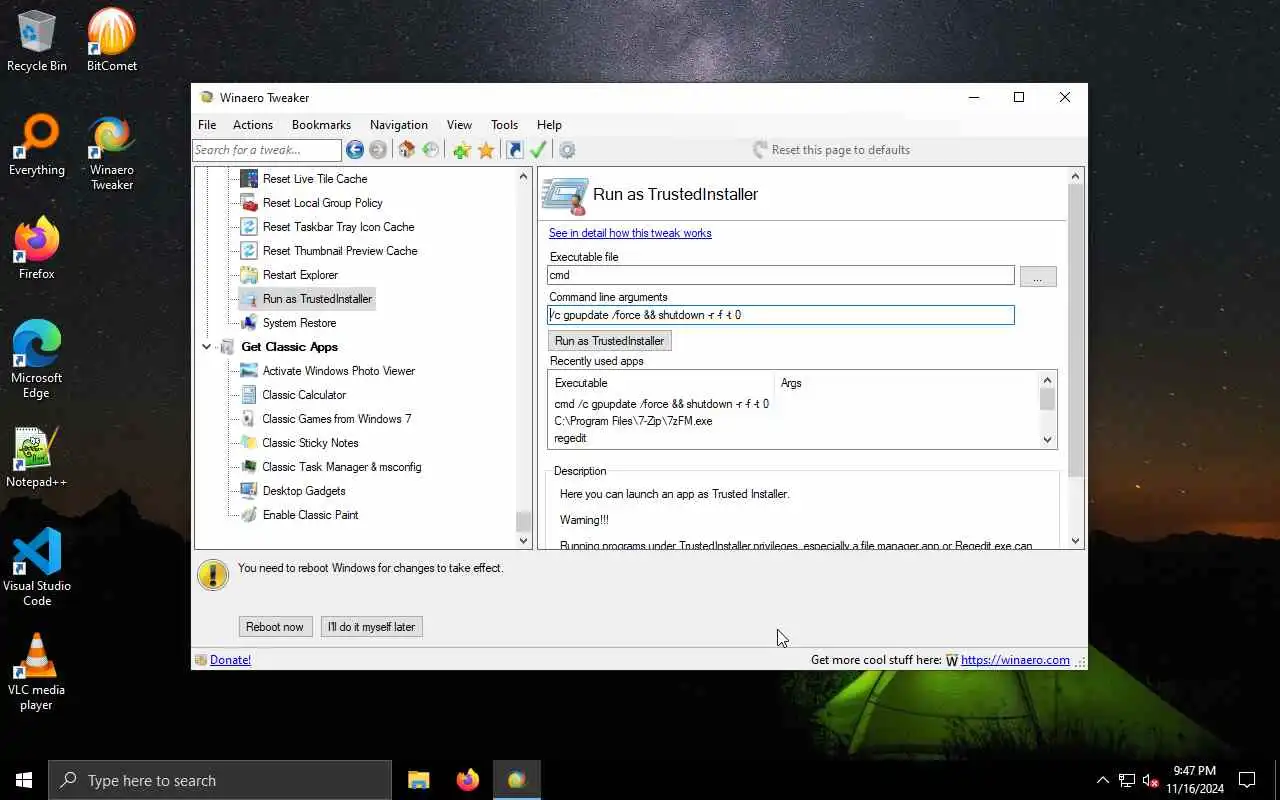
Task: Click the Reset Taskbar Tray Icon Cache icon
Action: (x=249, y=227)
